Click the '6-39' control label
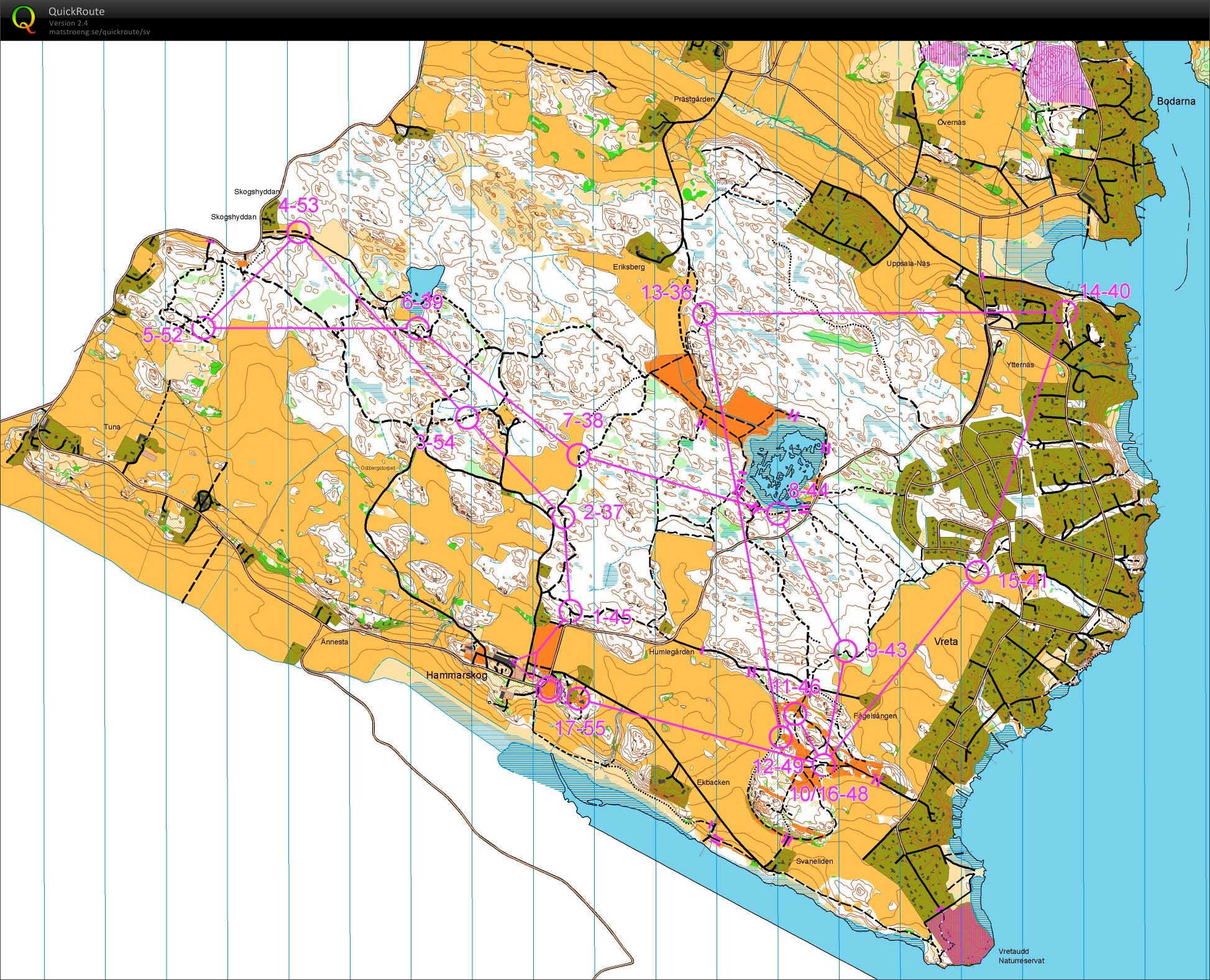The image size is (1210, 980). tap(423, 302)
